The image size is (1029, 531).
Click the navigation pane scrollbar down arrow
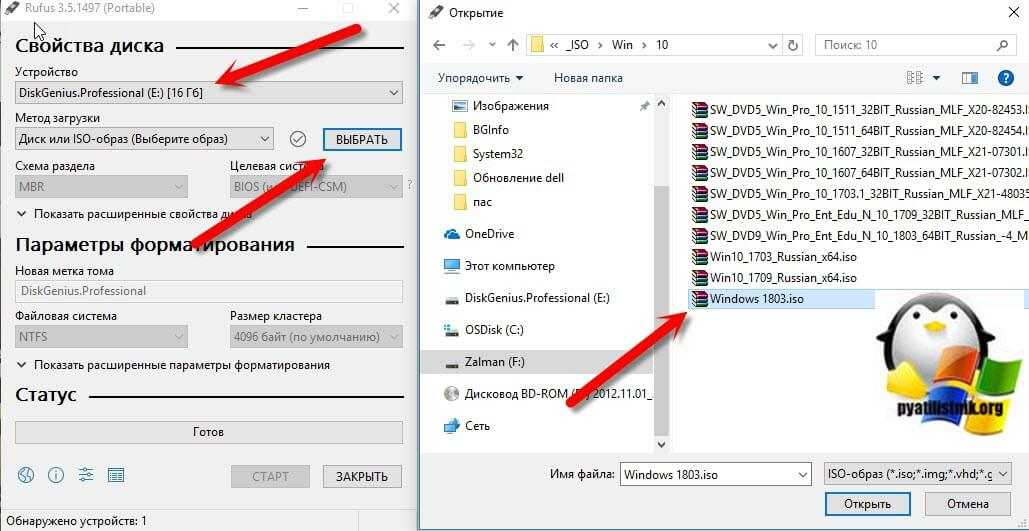pyautogui.click(x=661, y=445)
